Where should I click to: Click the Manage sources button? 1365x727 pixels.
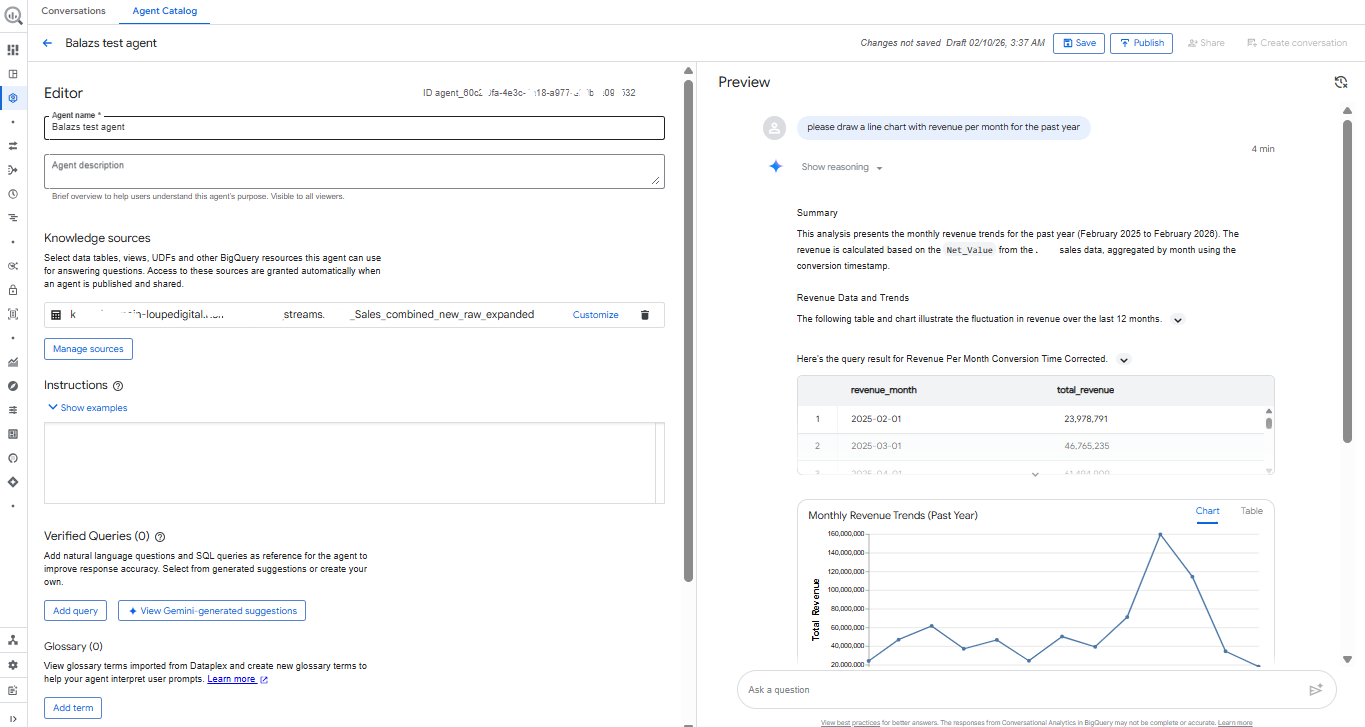(x=88, y=349)
